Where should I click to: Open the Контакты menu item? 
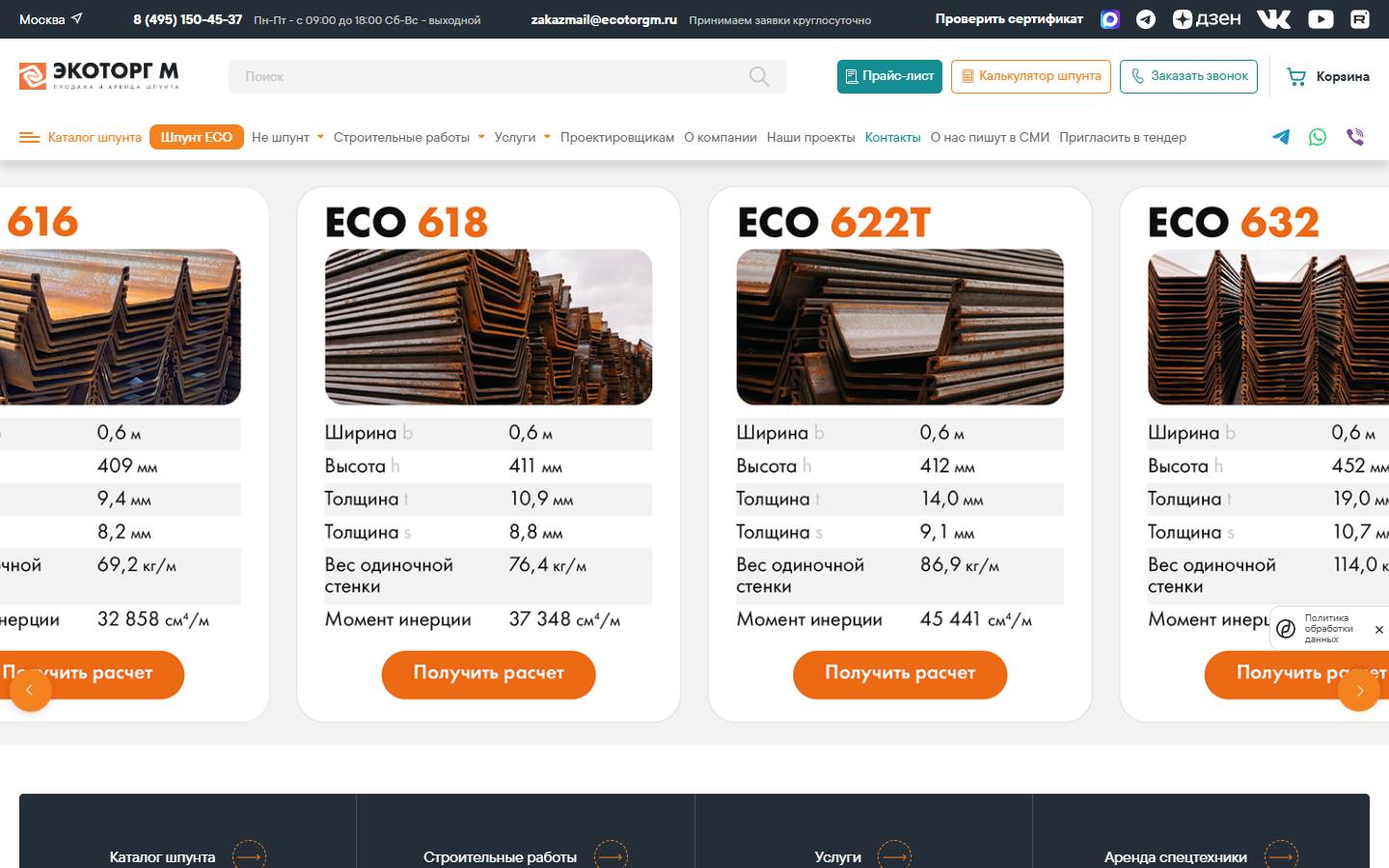pos(893,137)
